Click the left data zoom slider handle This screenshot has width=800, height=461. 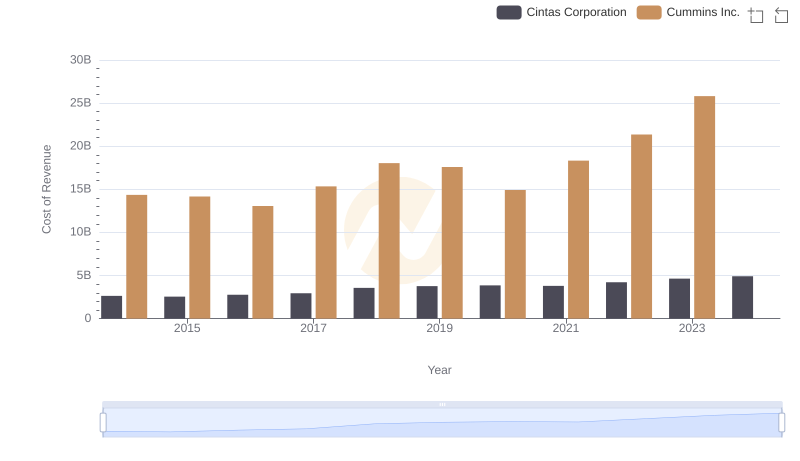tap(103, 423)
